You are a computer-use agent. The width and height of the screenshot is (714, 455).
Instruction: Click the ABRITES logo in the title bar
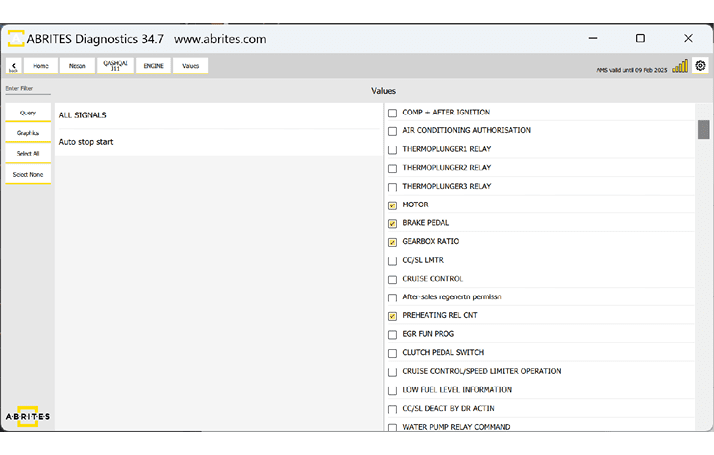tap(16, 39)
